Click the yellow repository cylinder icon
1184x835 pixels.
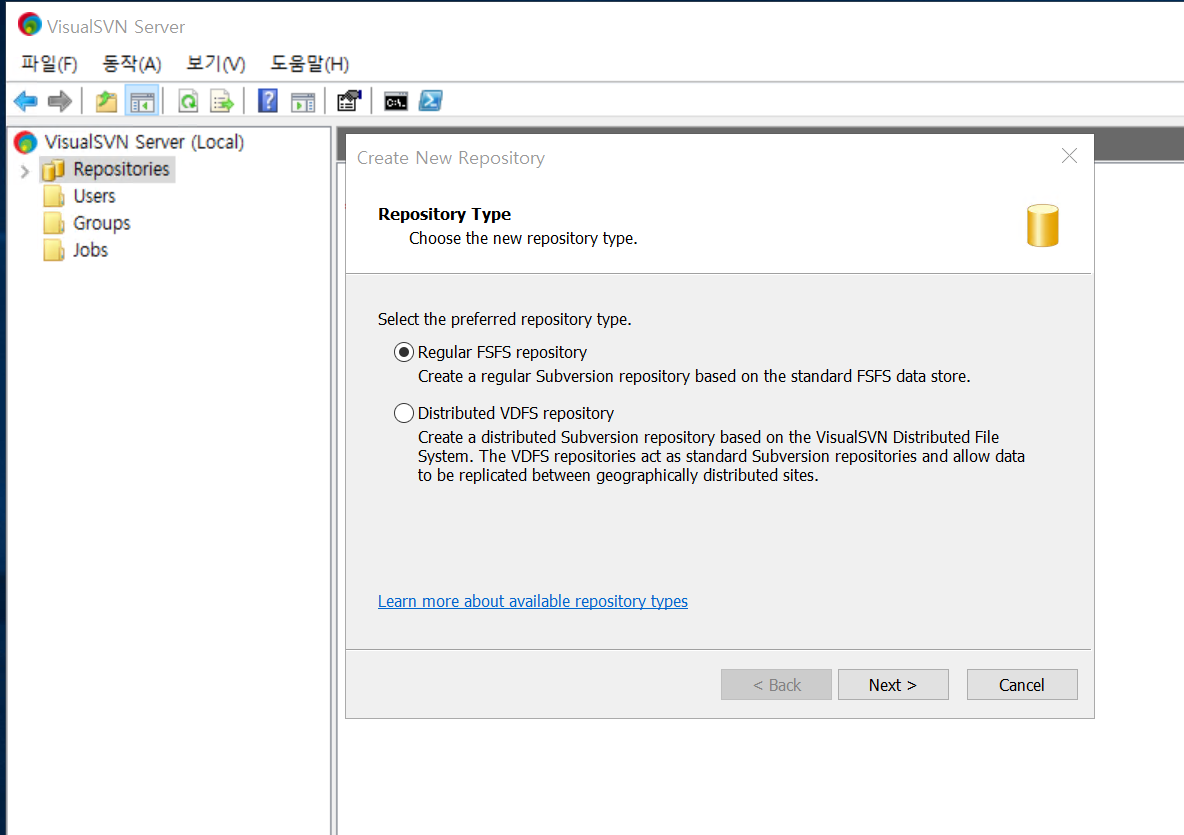1043,225
